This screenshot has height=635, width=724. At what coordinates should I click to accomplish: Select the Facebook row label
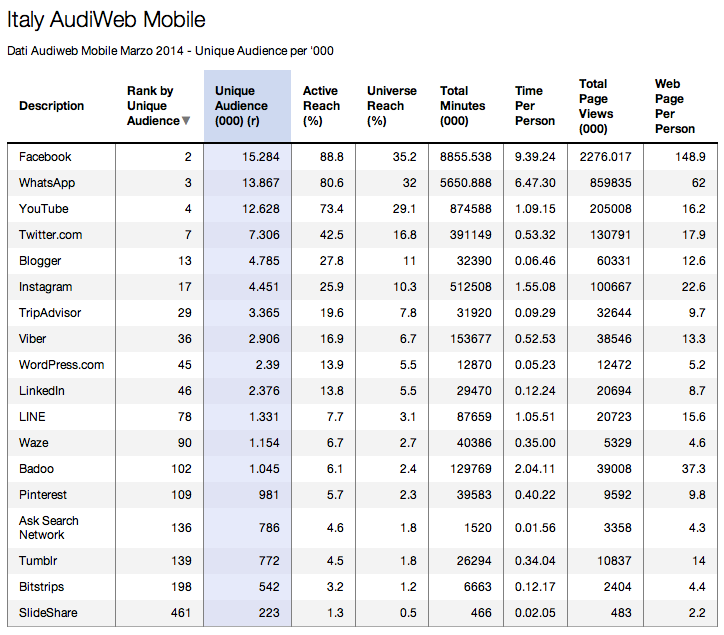pyautogui.click(x=45, y=157)
